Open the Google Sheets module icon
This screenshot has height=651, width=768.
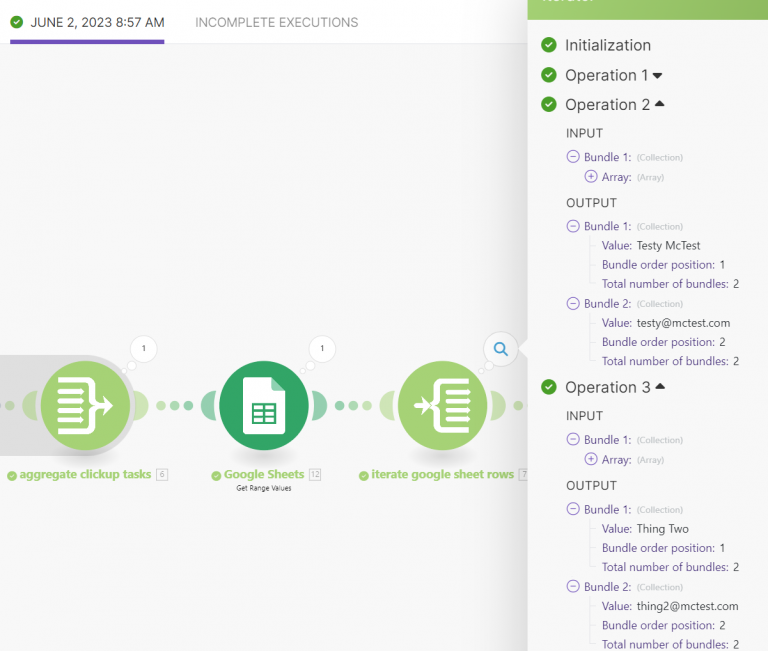tap(264, 406)
